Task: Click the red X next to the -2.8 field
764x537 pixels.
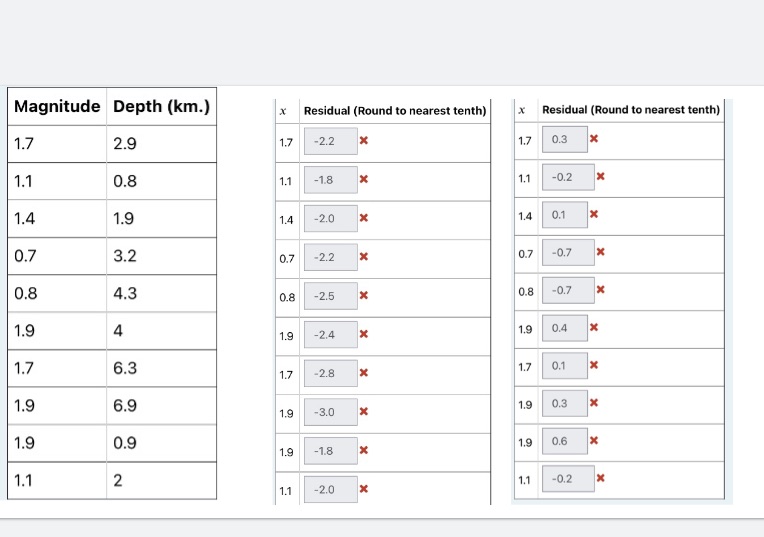Action: [363, 373]
